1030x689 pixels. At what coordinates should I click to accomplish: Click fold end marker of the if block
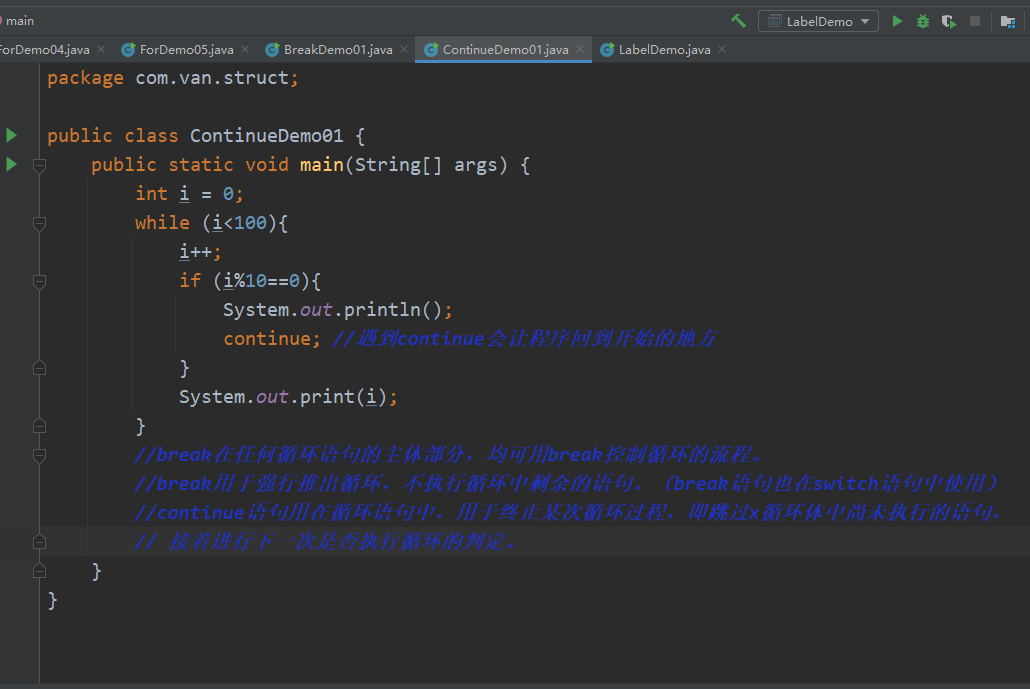point(39,368)
